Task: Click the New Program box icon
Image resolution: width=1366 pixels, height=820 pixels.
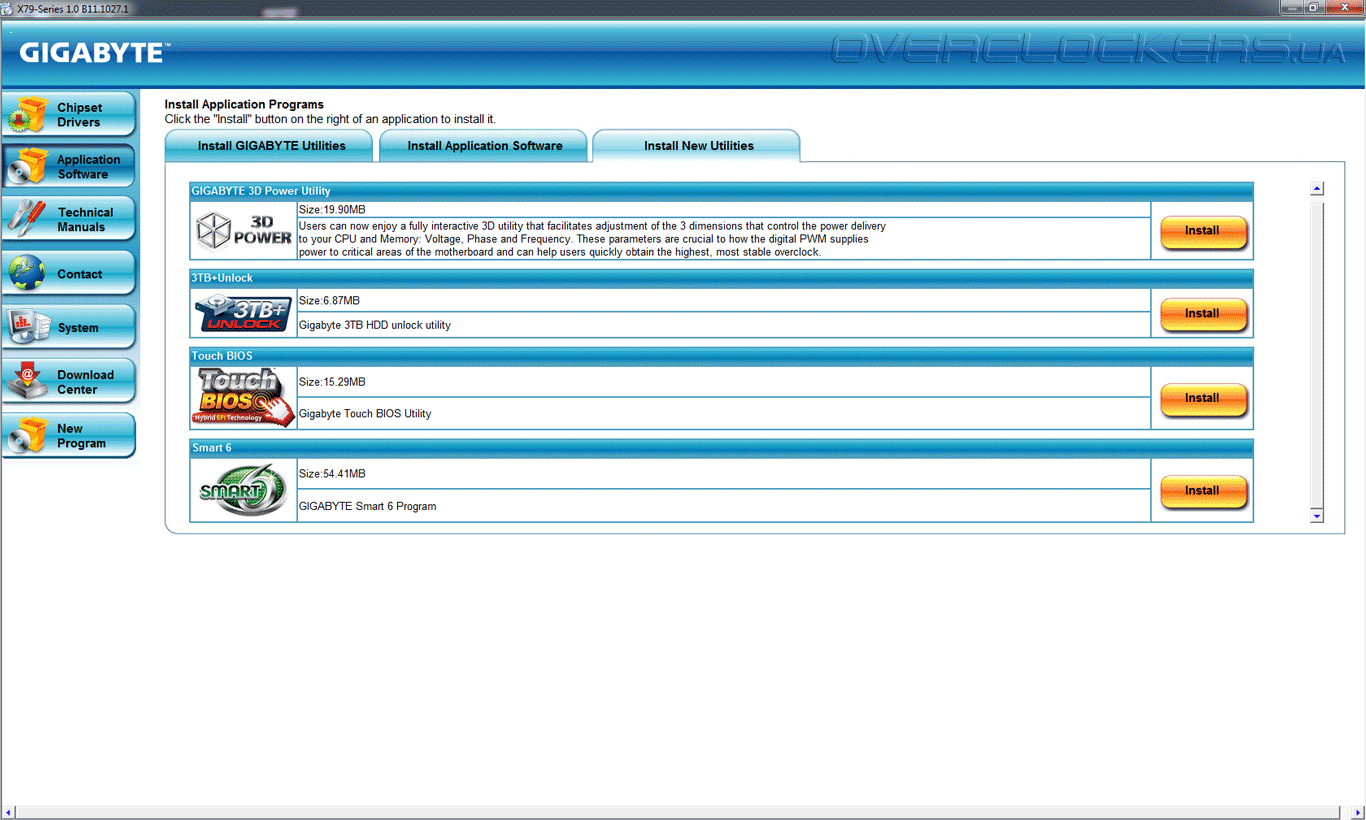Action: [27, 435]
